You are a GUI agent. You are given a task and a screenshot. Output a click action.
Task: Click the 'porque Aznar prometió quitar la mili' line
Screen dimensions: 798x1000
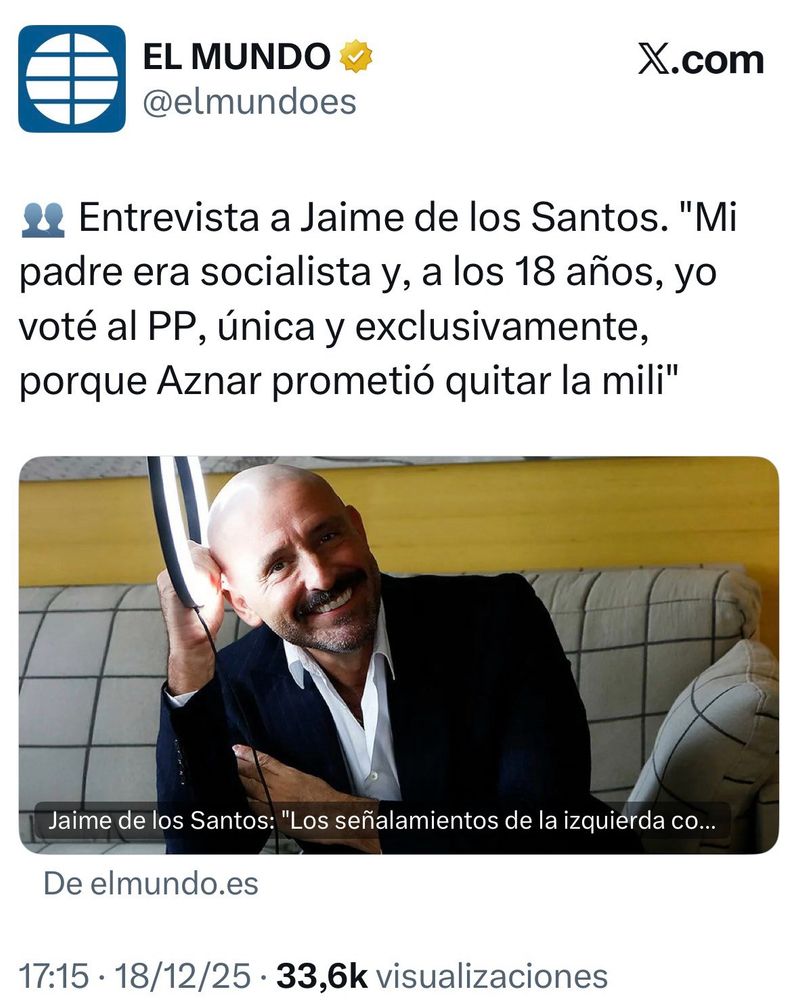(348, 383)
